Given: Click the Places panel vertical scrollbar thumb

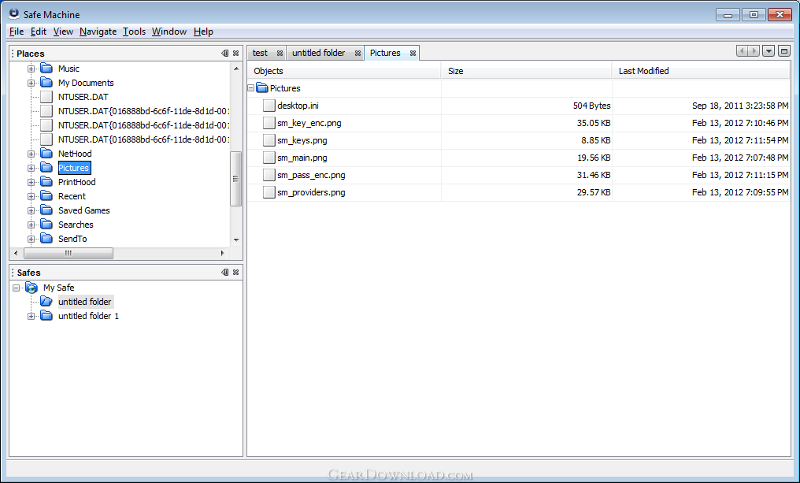Looking at the screenshot, I should click(236, 178).
